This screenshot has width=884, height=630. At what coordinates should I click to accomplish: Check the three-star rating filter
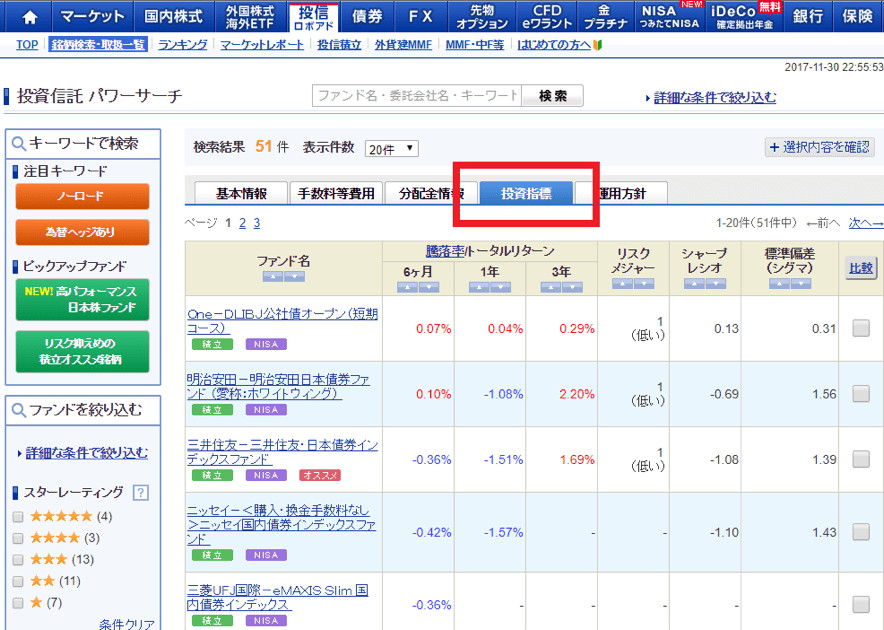(x=18, y=560)
